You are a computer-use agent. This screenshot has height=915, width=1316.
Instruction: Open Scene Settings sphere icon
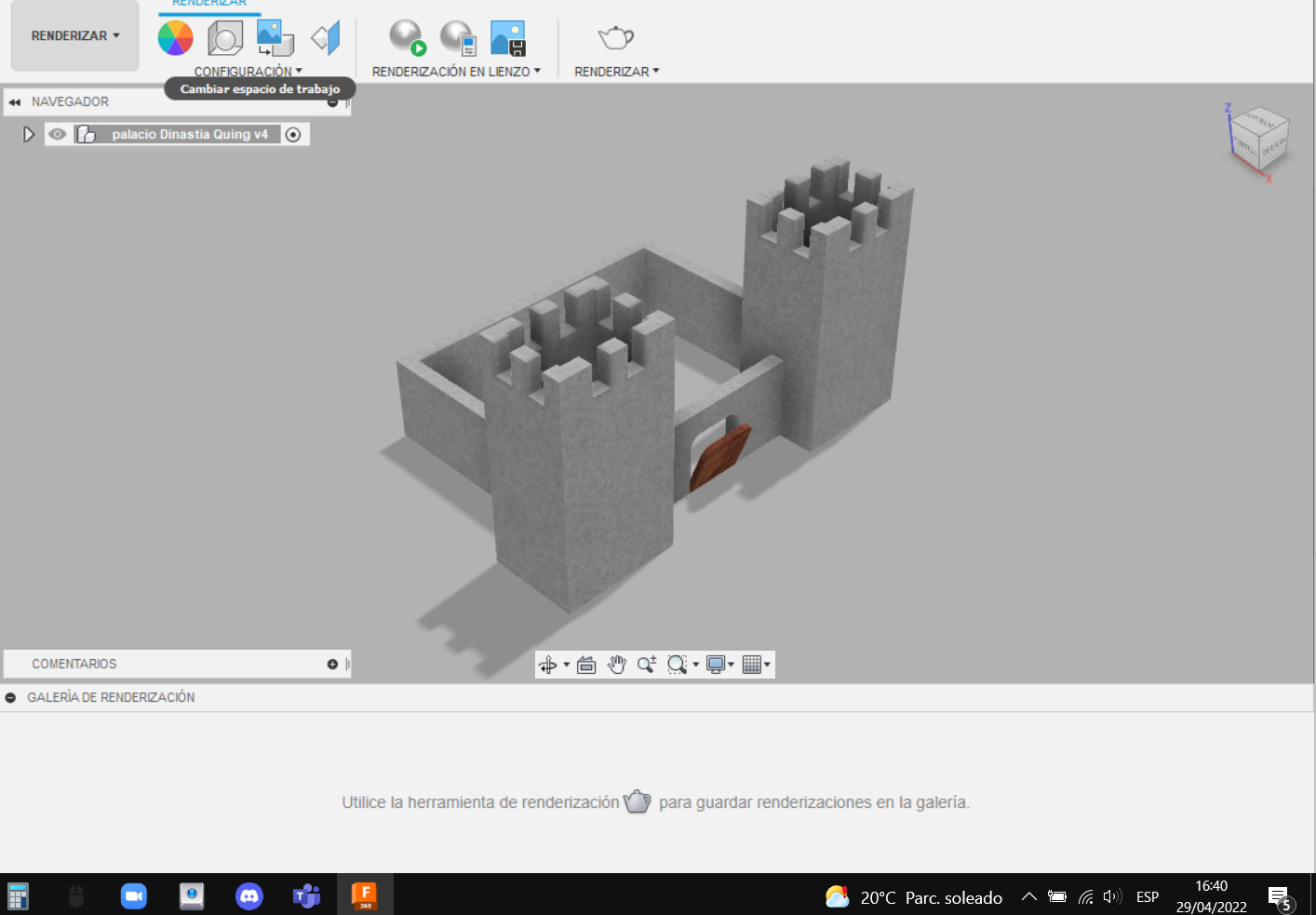(225, 38)
